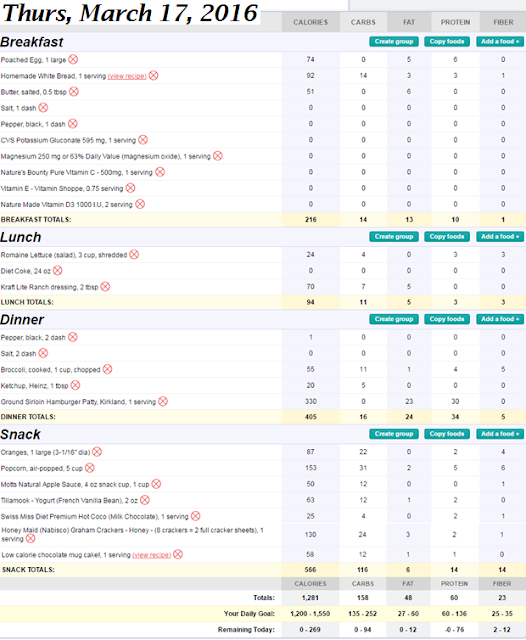Screen dimensions: 526x640
Task: Delete CVS Potassium Gluconate entry
Action: click(143, 140)
